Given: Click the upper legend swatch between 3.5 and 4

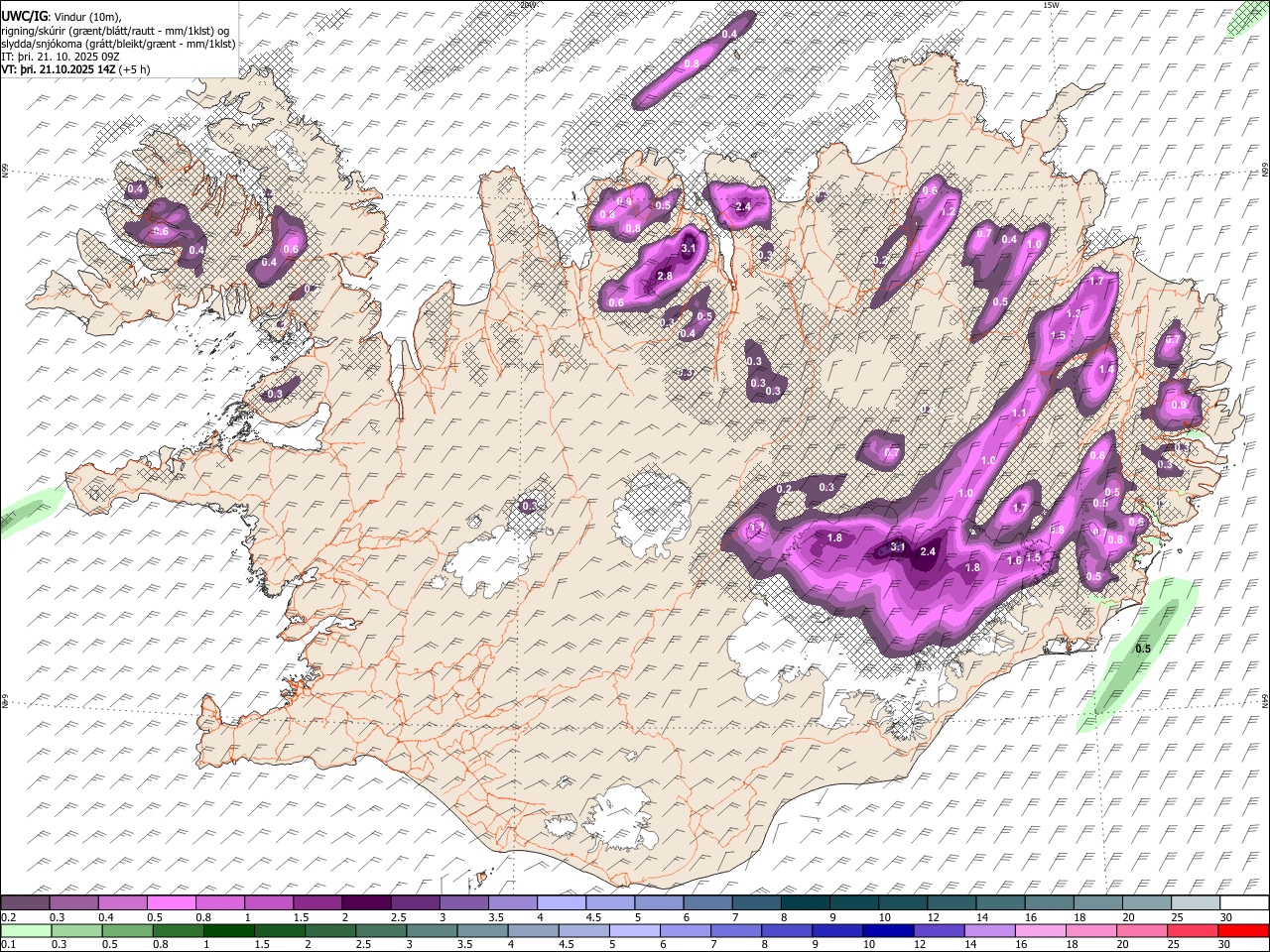Looking at the screenshot, I should (x=512, y=902).
